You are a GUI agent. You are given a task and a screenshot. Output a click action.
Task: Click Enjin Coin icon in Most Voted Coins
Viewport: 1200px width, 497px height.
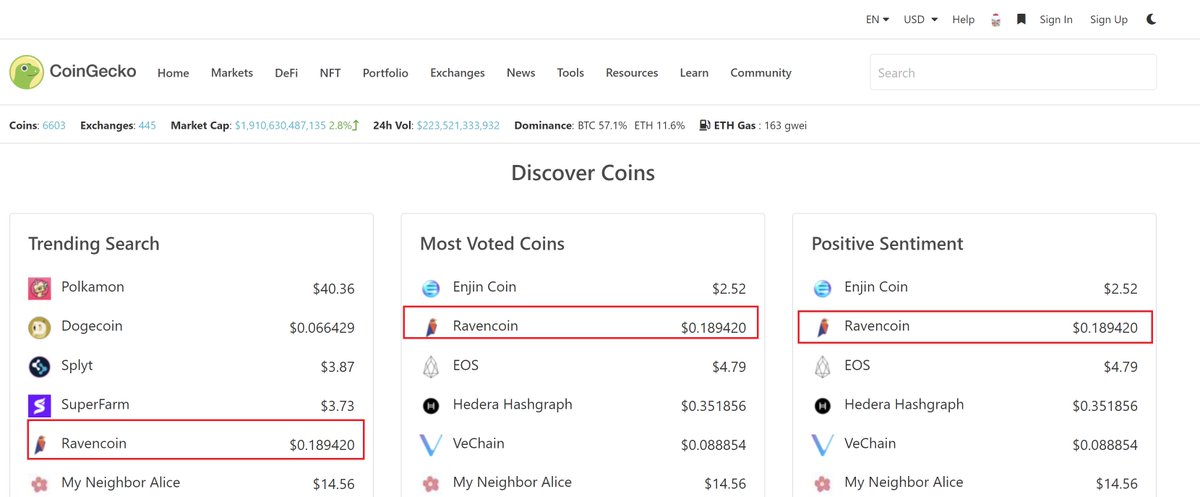point(431,288)
